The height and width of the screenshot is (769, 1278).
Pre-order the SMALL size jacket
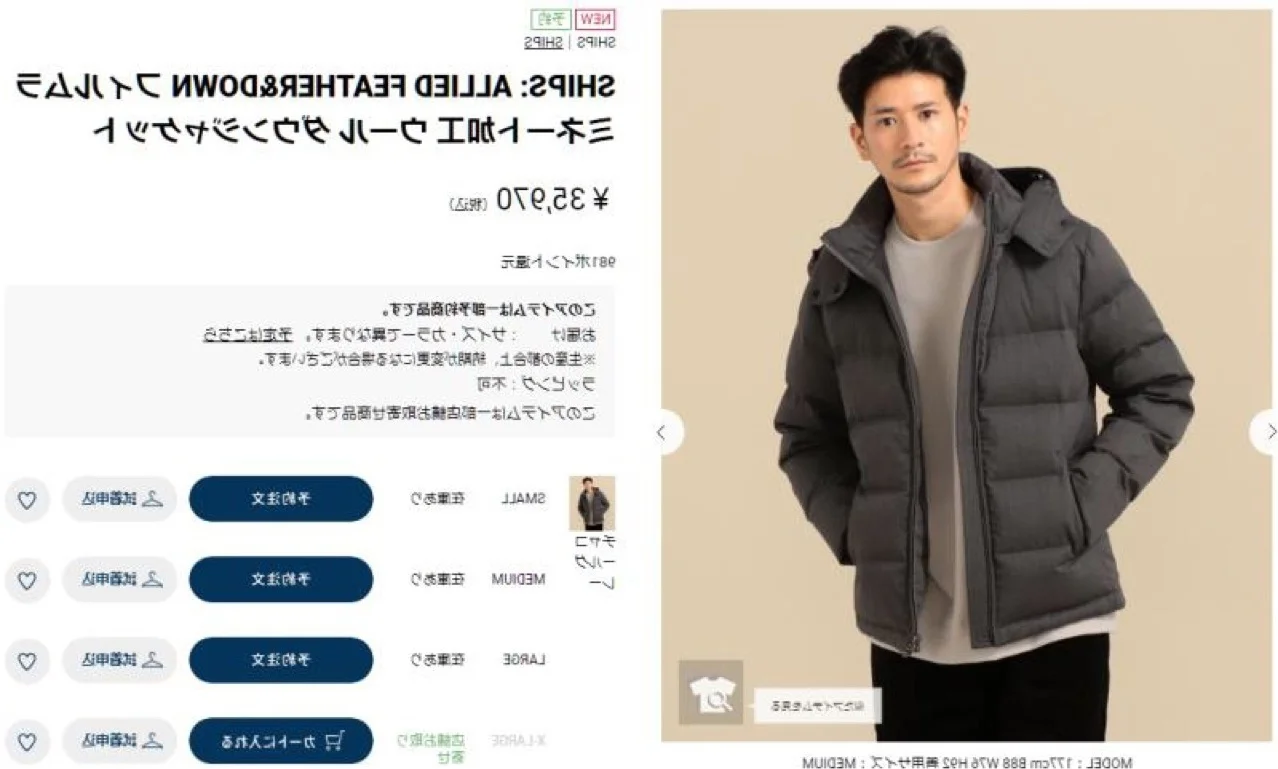tap(281, 499)
